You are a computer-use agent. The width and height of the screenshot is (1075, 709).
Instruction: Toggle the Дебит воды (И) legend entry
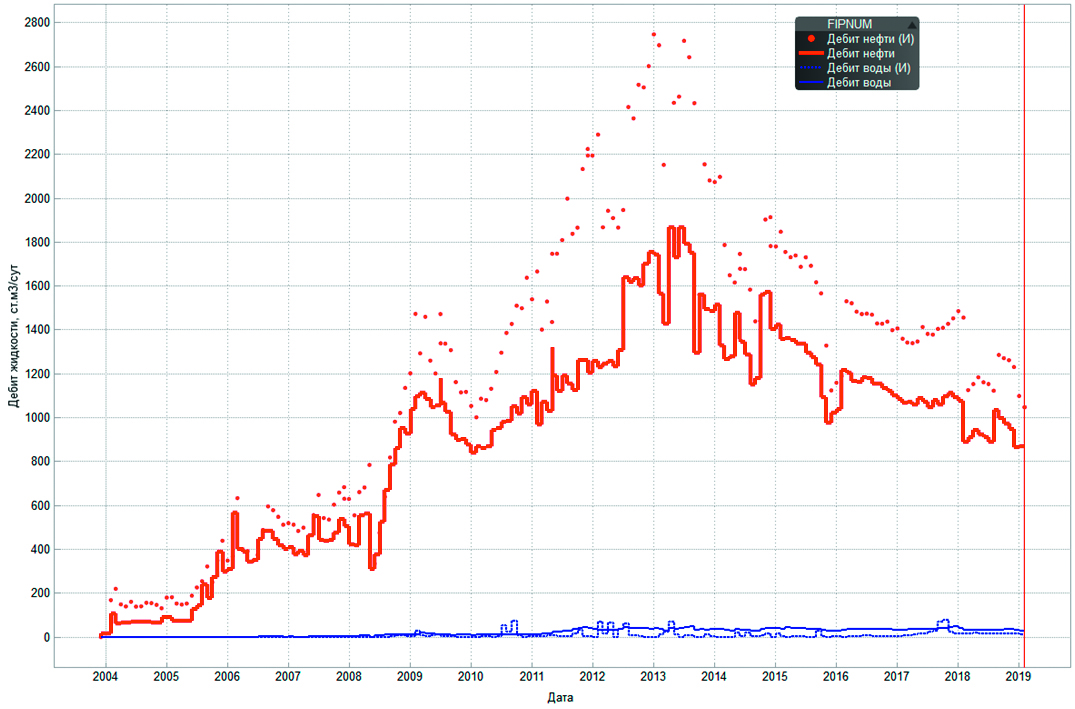click(x=868, y=68)
